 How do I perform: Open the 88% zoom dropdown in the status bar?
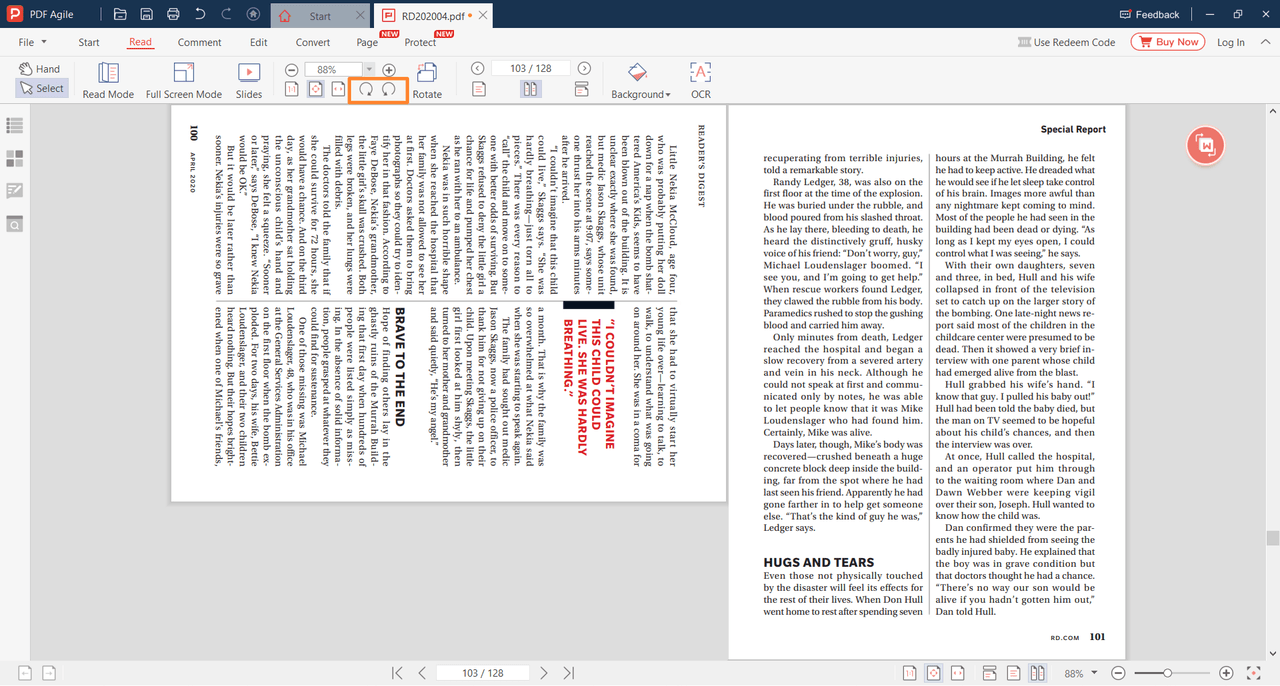1078,672
